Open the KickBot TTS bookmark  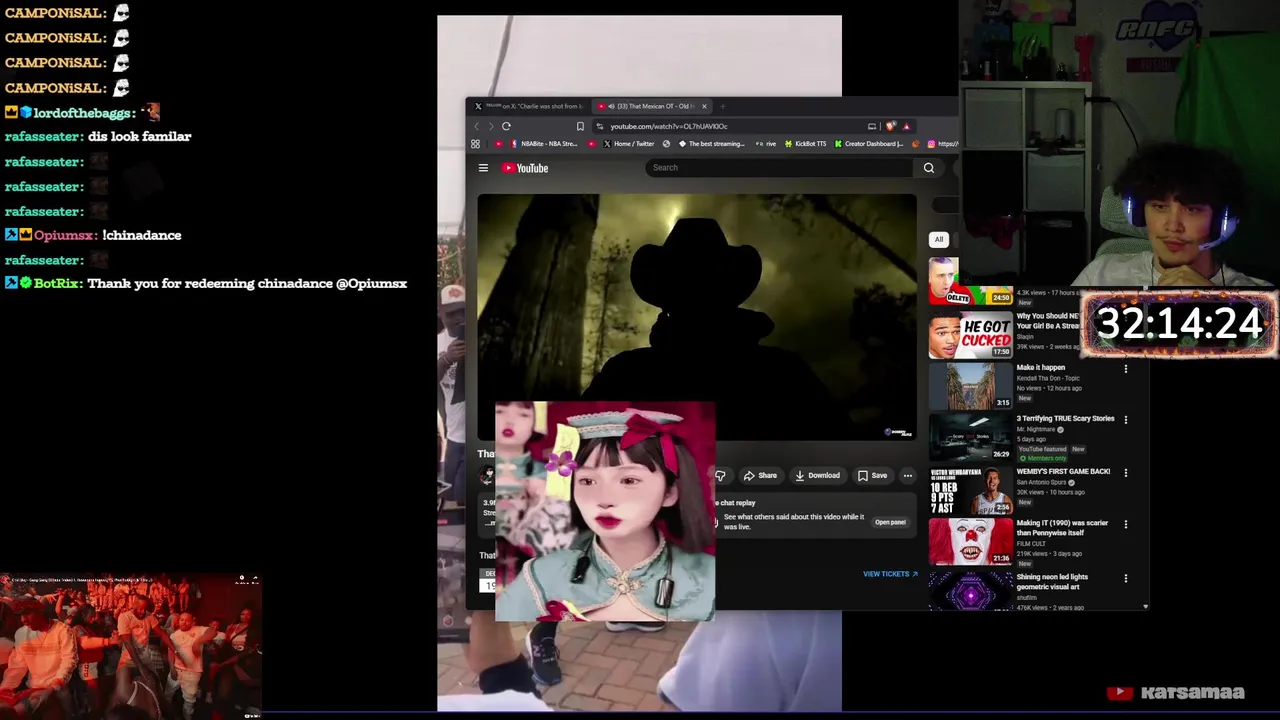coord(806,144)
